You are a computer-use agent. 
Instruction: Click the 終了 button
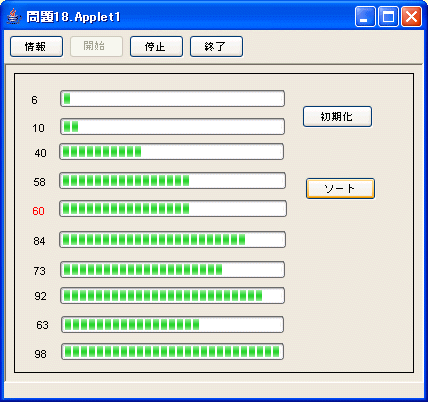pos(216,47)
